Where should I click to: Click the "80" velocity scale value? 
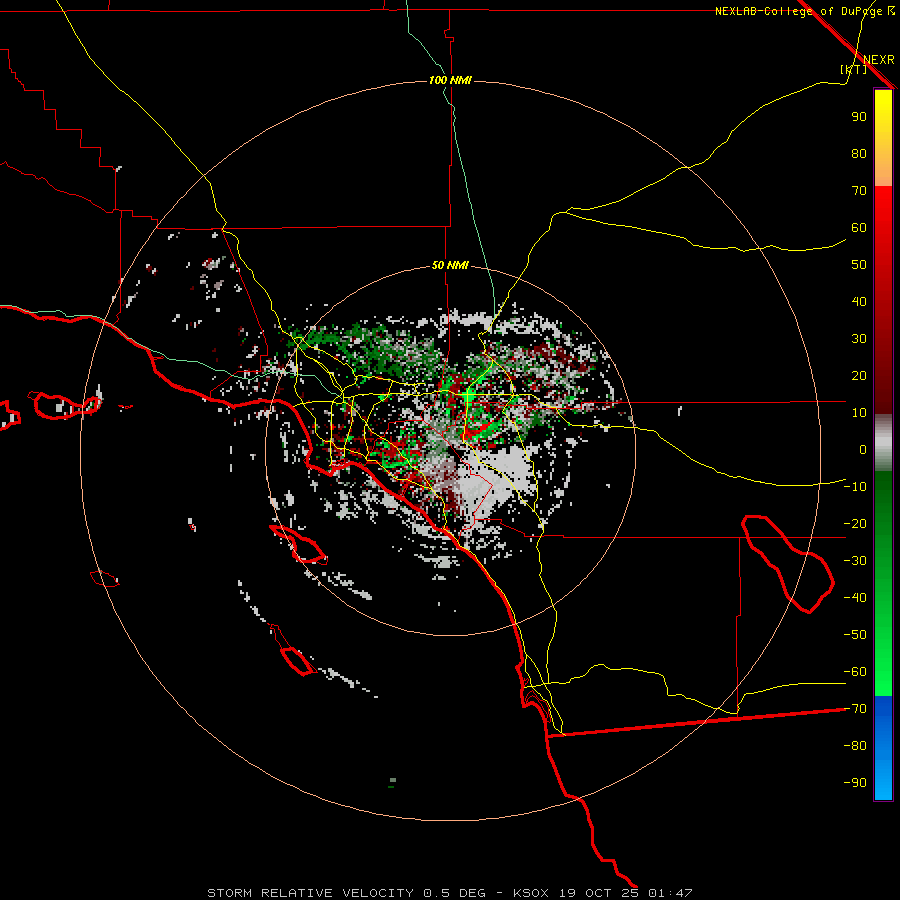click(859, 154)
